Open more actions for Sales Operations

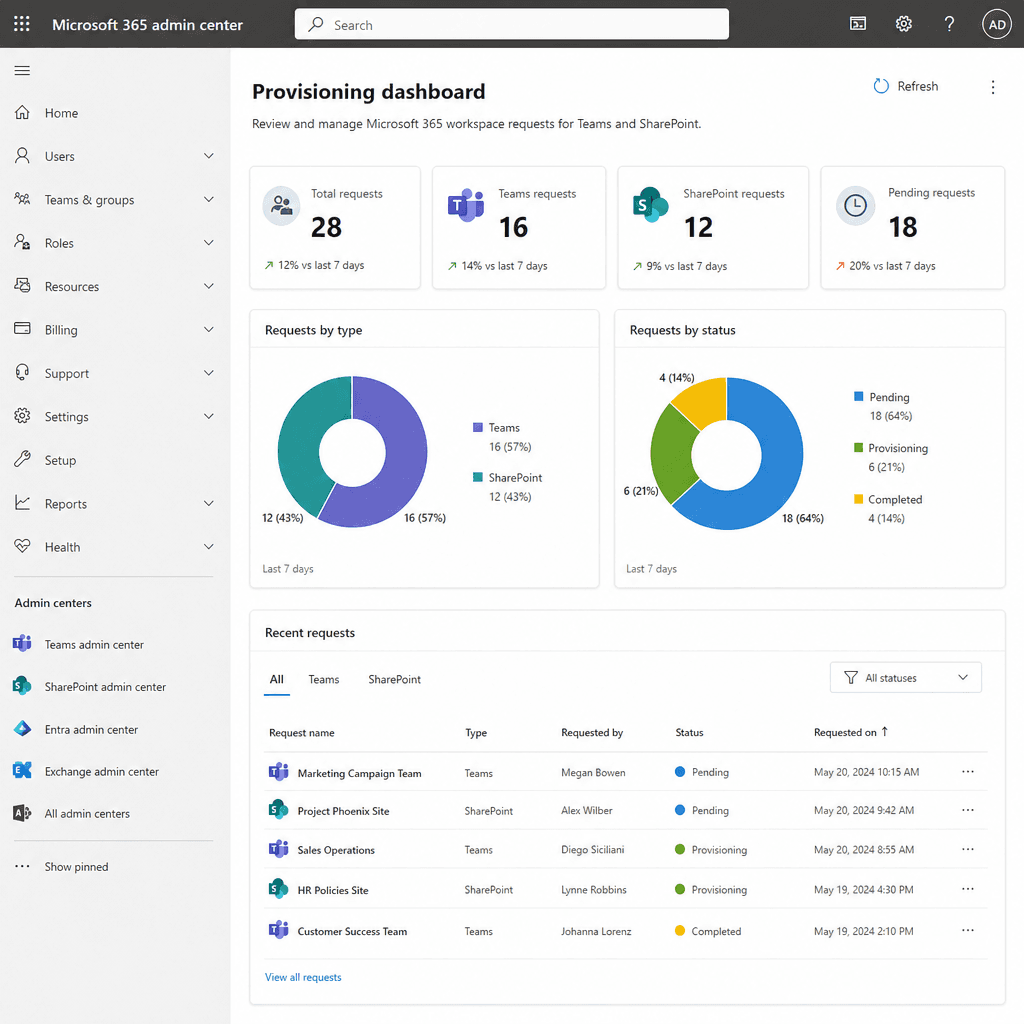point(968,849)
